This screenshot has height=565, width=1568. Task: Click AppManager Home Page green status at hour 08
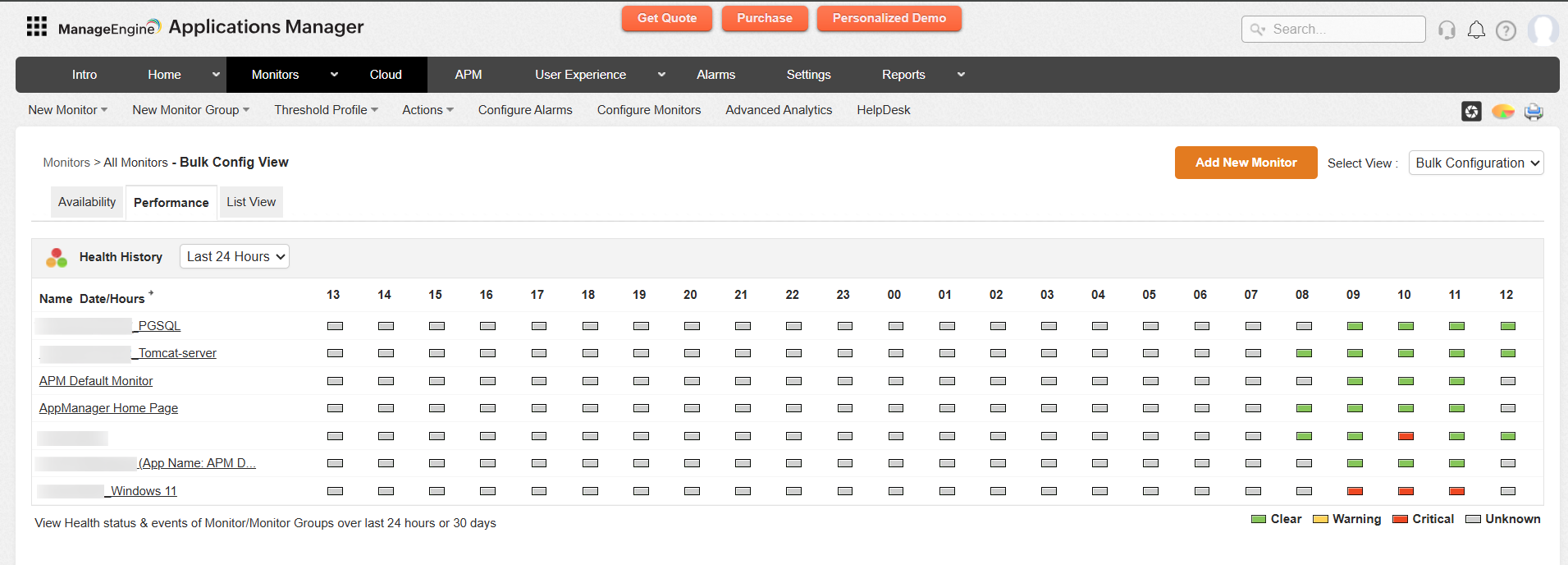coord(1304,408)
